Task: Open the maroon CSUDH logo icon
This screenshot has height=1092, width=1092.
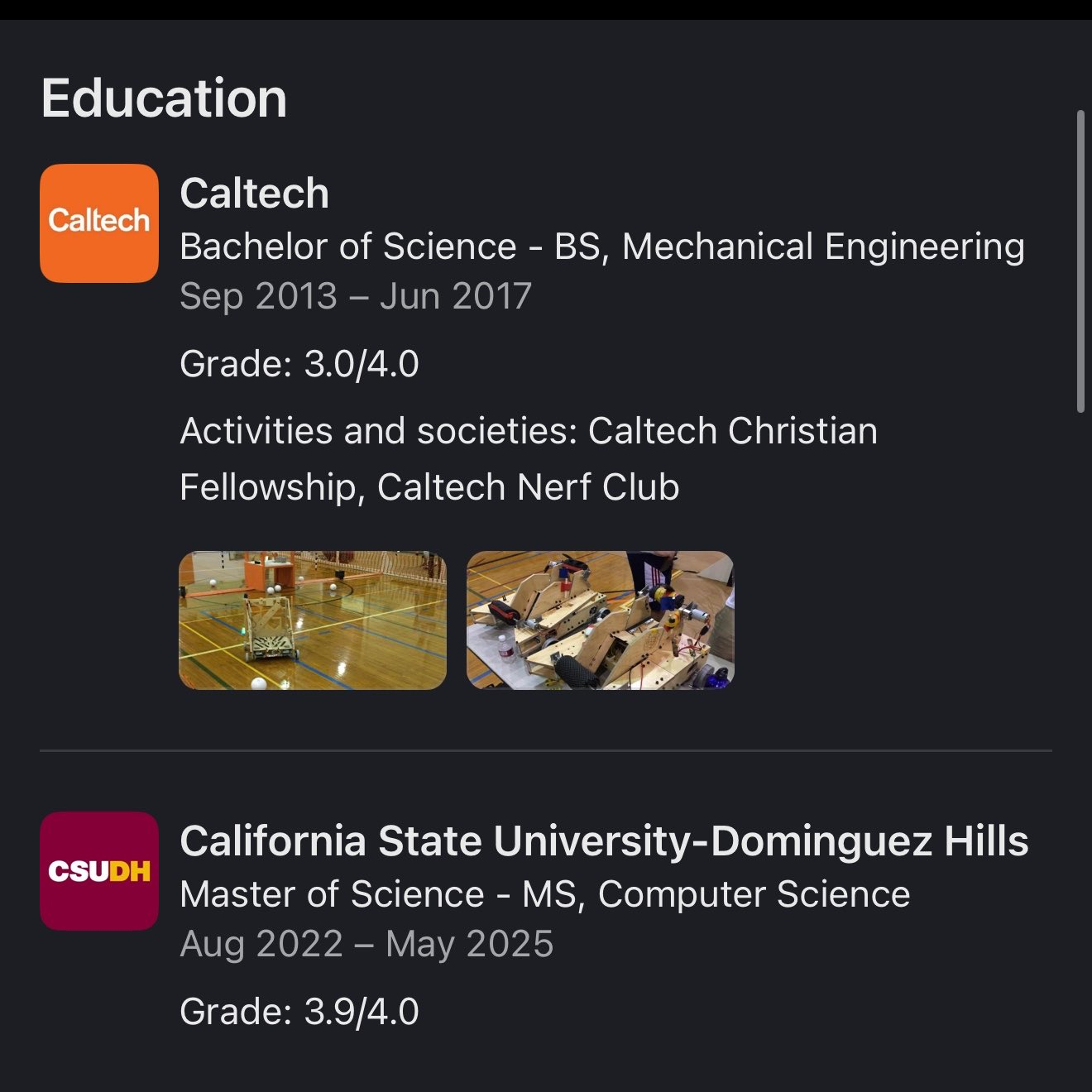Action: (99, 871)
